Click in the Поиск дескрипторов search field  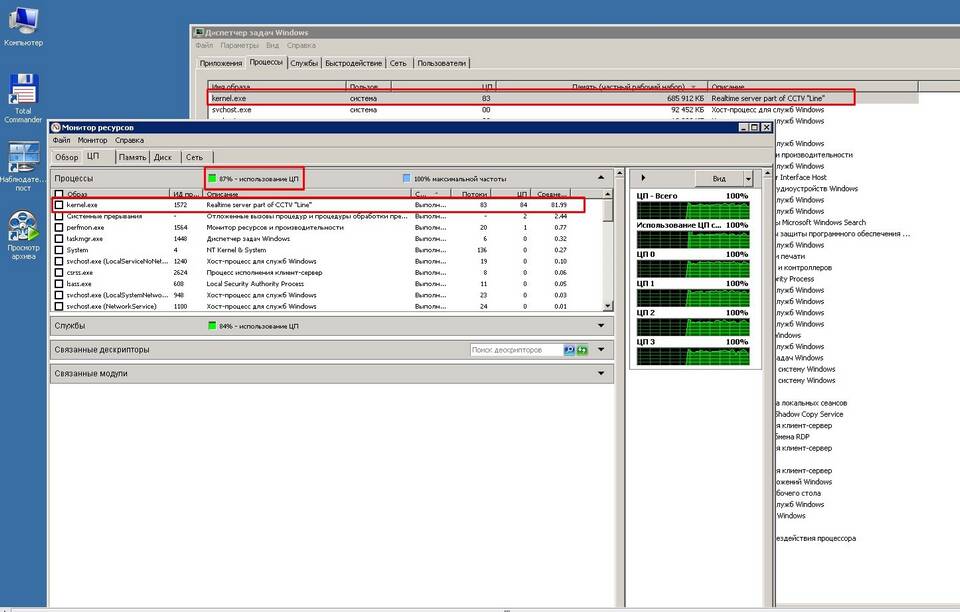point(515,350)
